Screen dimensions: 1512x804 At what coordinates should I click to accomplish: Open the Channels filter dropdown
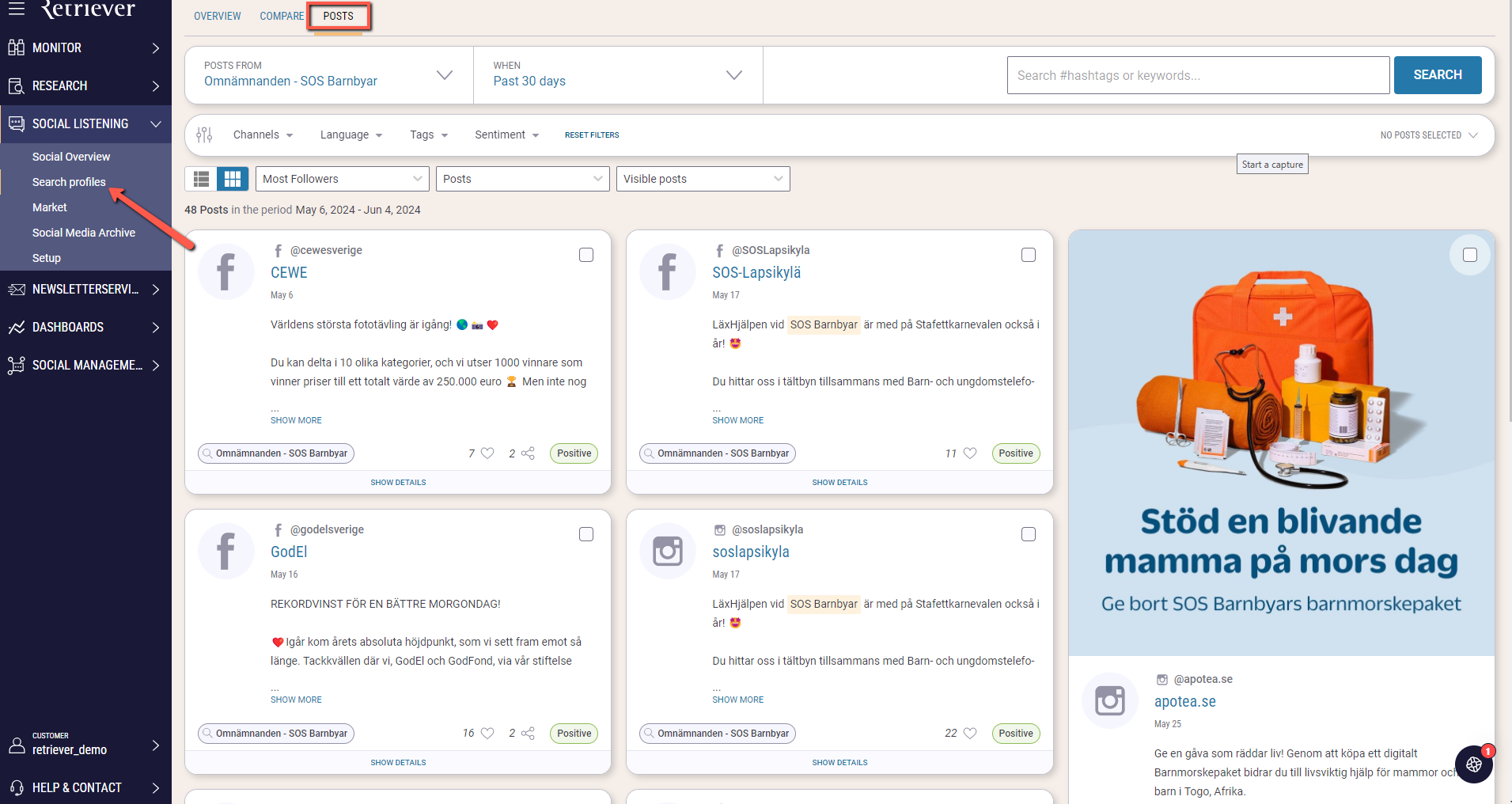(x=263, y=135)
